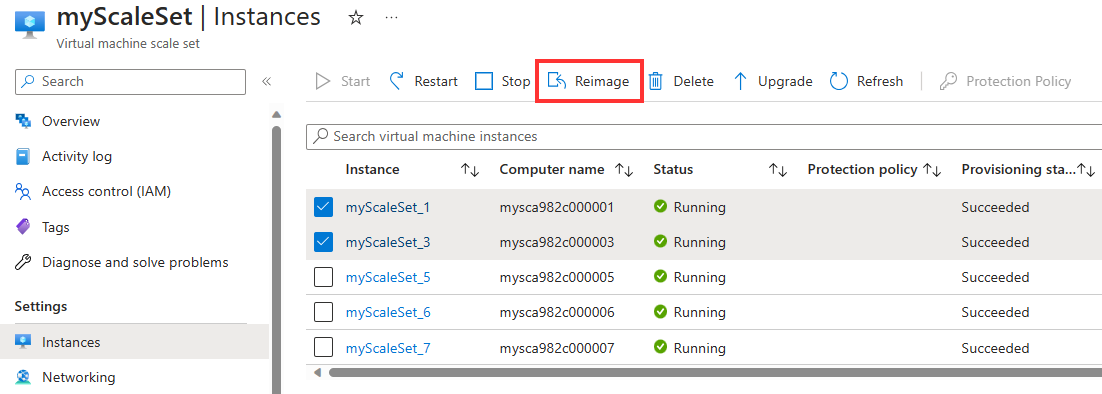1102x394 pixels.
Task: Sort by Instance column arrows
Action: point(470,170)
